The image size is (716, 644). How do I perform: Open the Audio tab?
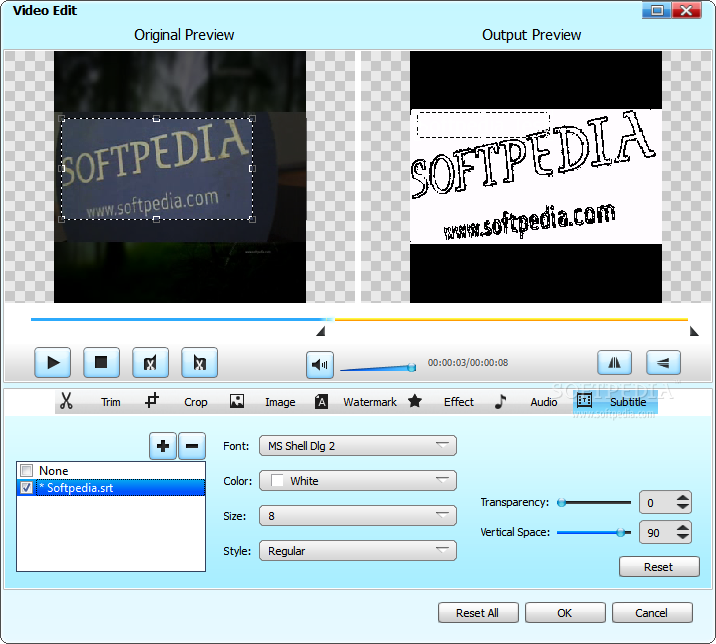tap(543, 402)
